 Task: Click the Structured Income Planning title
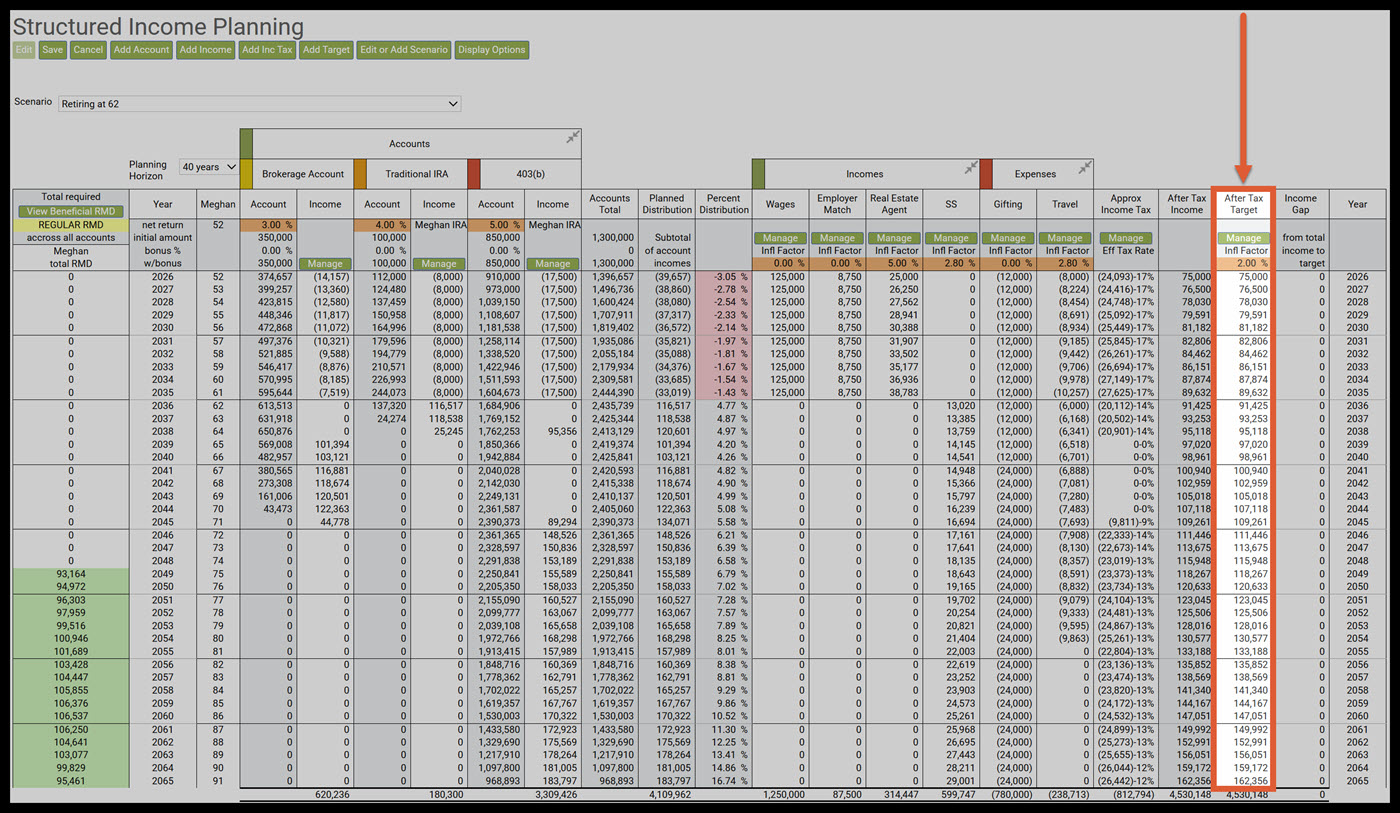tap(158, 27)
